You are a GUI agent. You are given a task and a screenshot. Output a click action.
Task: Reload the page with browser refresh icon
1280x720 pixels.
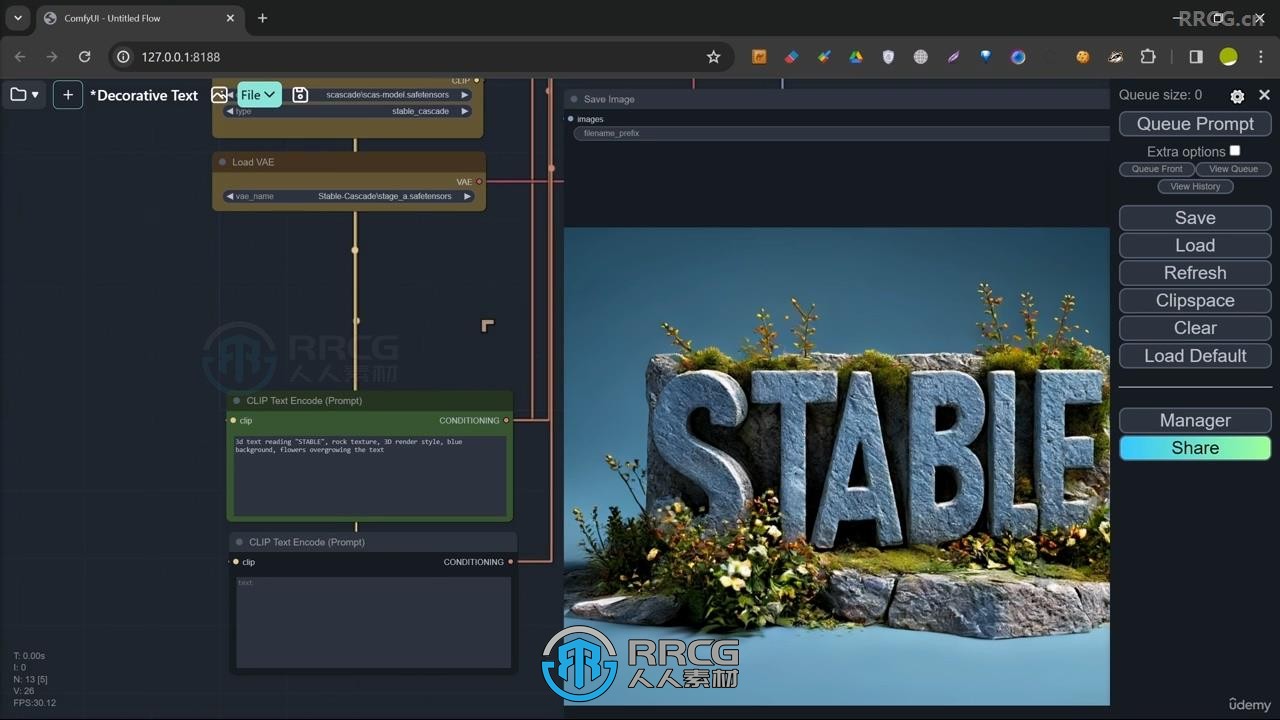85,57
